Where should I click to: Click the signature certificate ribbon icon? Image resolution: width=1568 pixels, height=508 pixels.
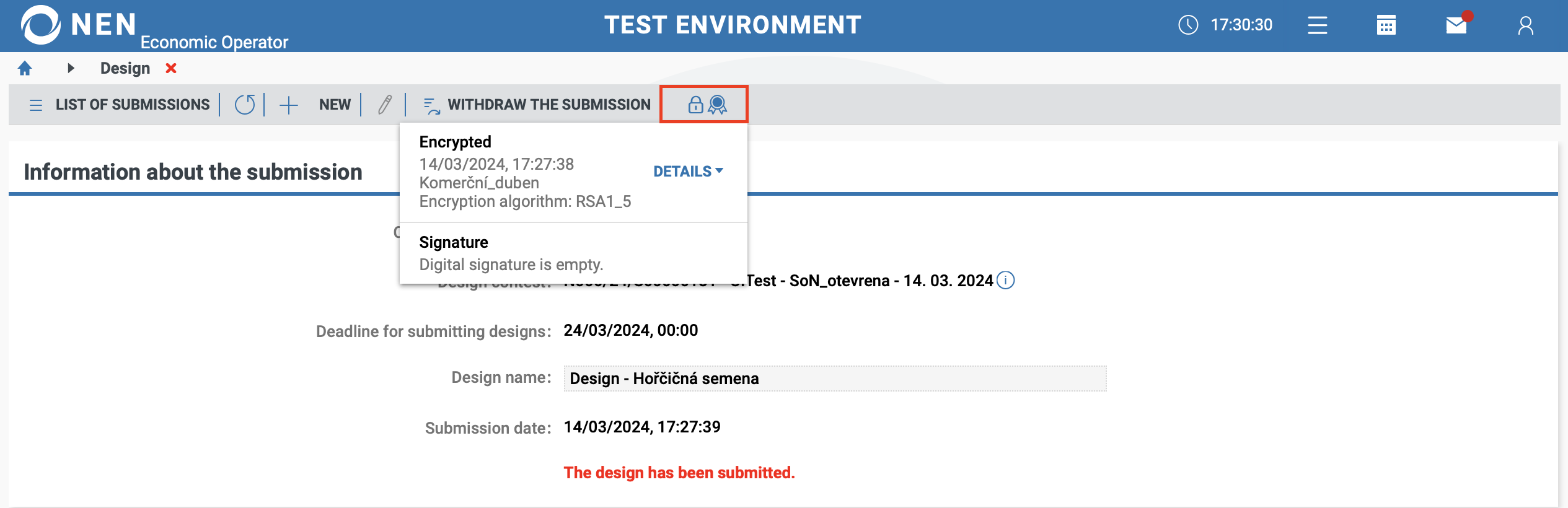pyautogui.click(x=718, y=105)
